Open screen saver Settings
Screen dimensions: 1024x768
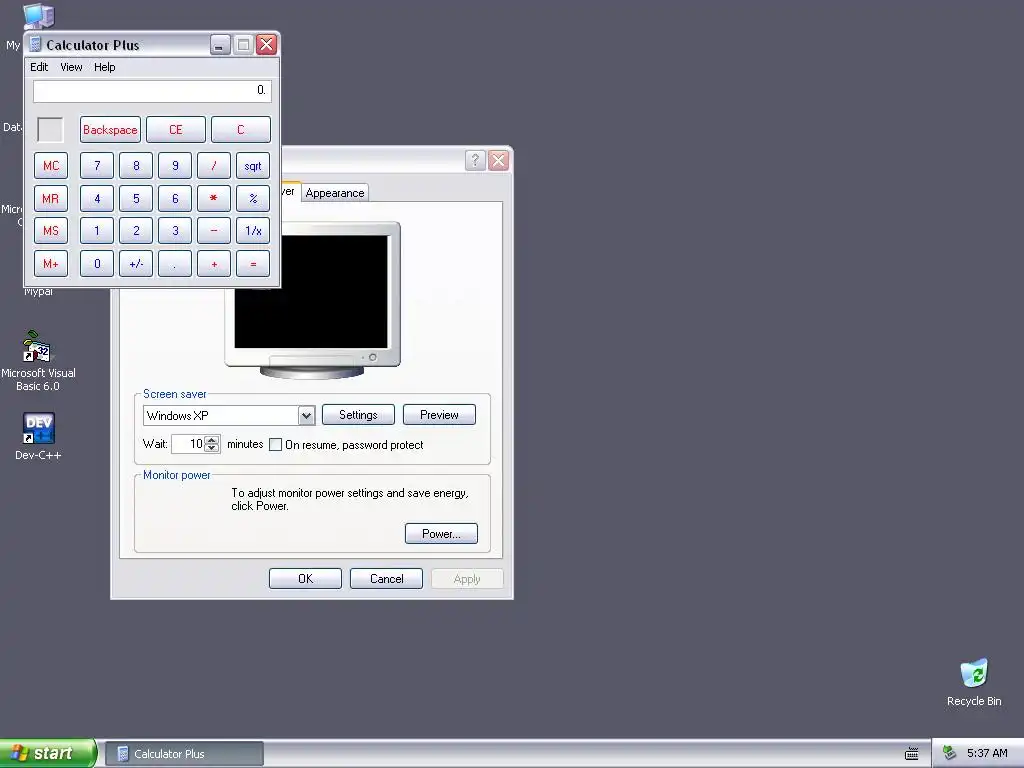pyautogui.click(x=358, y=415)
